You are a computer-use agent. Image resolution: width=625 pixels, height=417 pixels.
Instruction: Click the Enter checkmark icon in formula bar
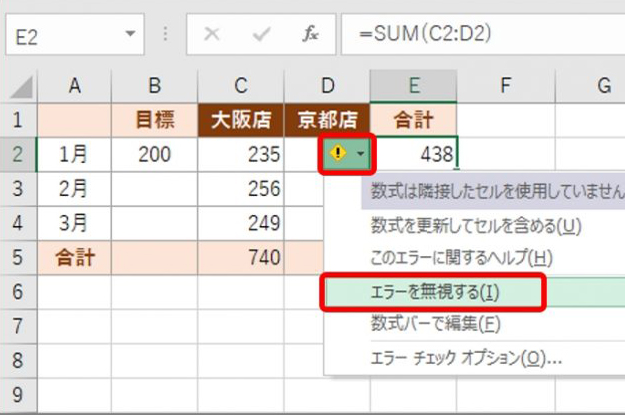(261, 34)
